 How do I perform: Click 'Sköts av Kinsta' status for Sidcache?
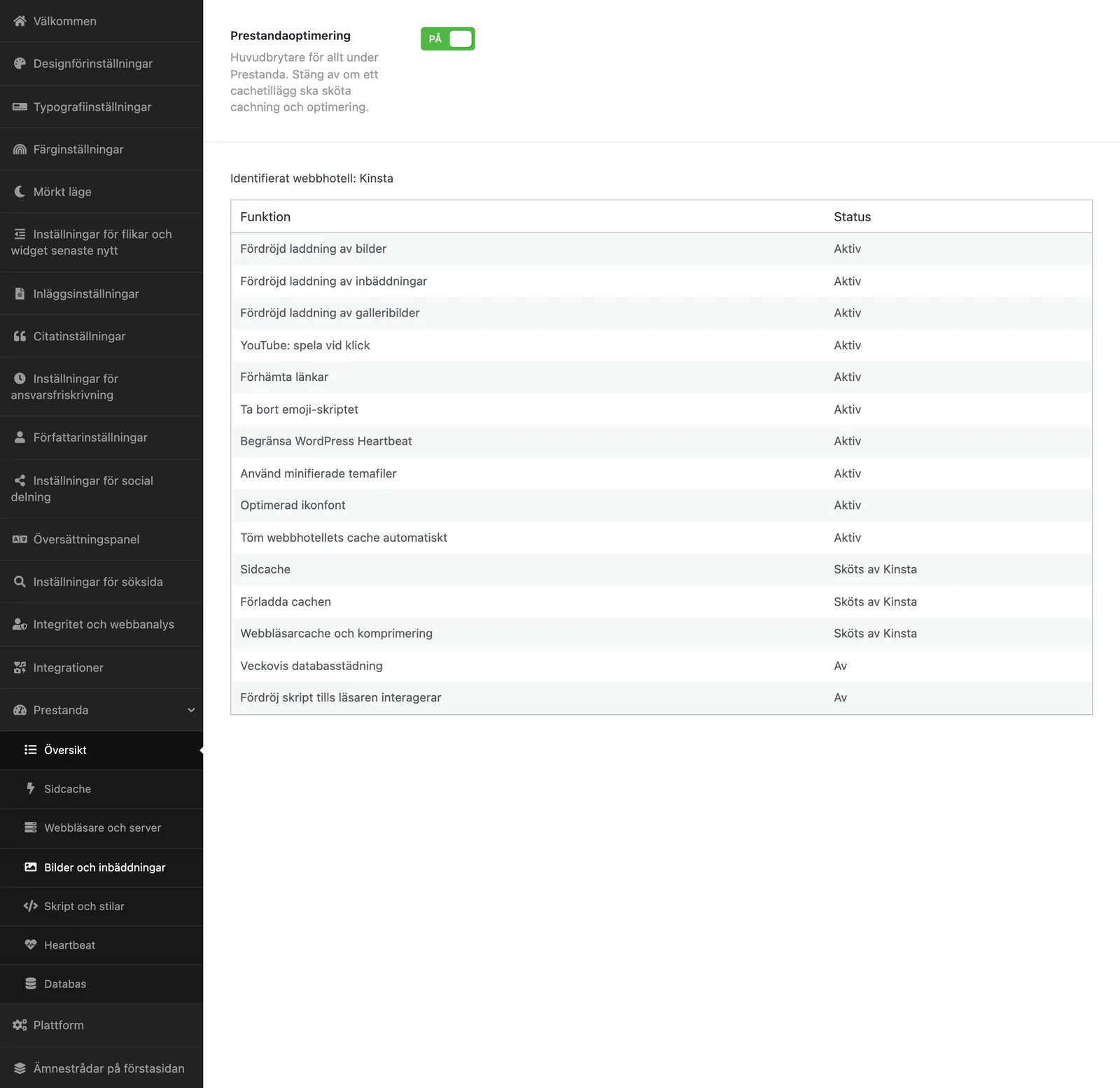tap(875, 569)
